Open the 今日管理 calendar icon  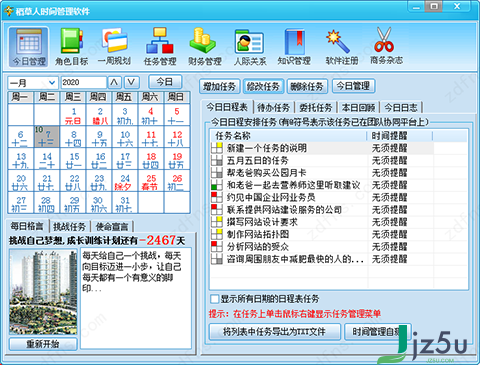point(29,47)
